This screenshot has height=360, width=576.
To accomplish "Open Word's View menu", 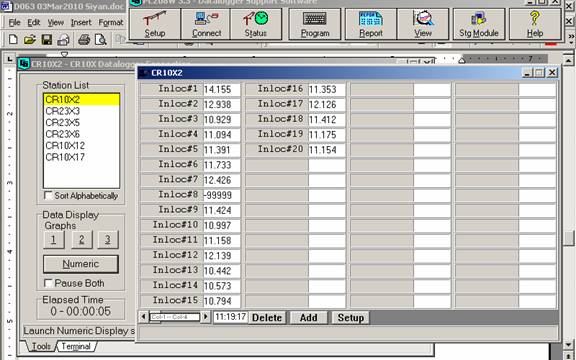I will 55,23.
